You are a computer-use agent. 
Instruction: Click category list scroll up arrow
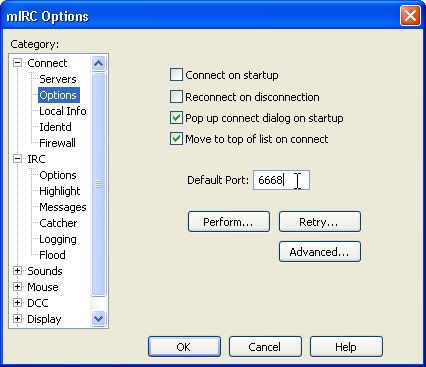coord(98,63)
